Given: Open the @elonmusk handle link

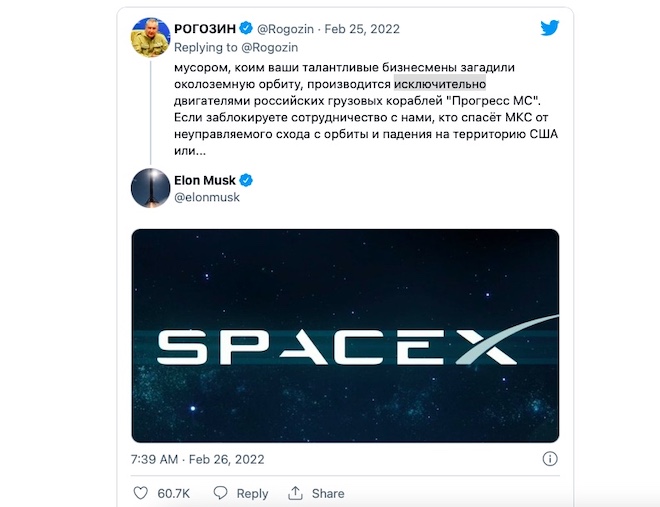Looking at the screenshot, I should [x=207, y=198].
